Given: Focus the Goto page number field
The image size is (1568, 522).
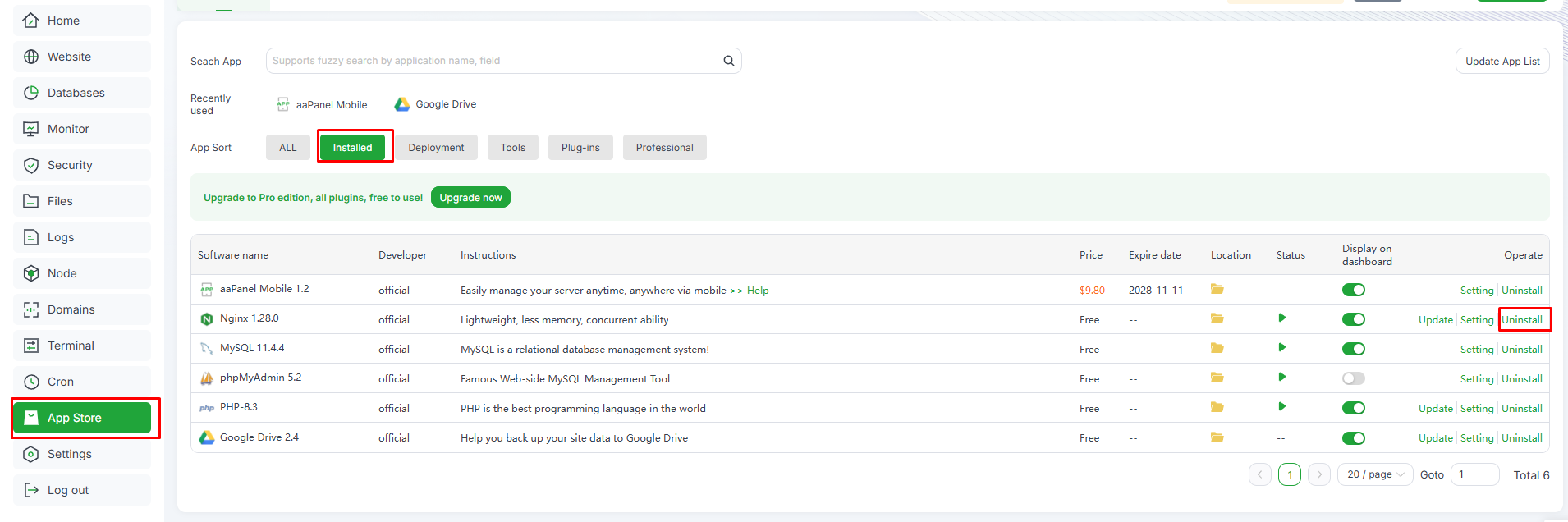Looking at the screenshot, I should pos(1474,474).
